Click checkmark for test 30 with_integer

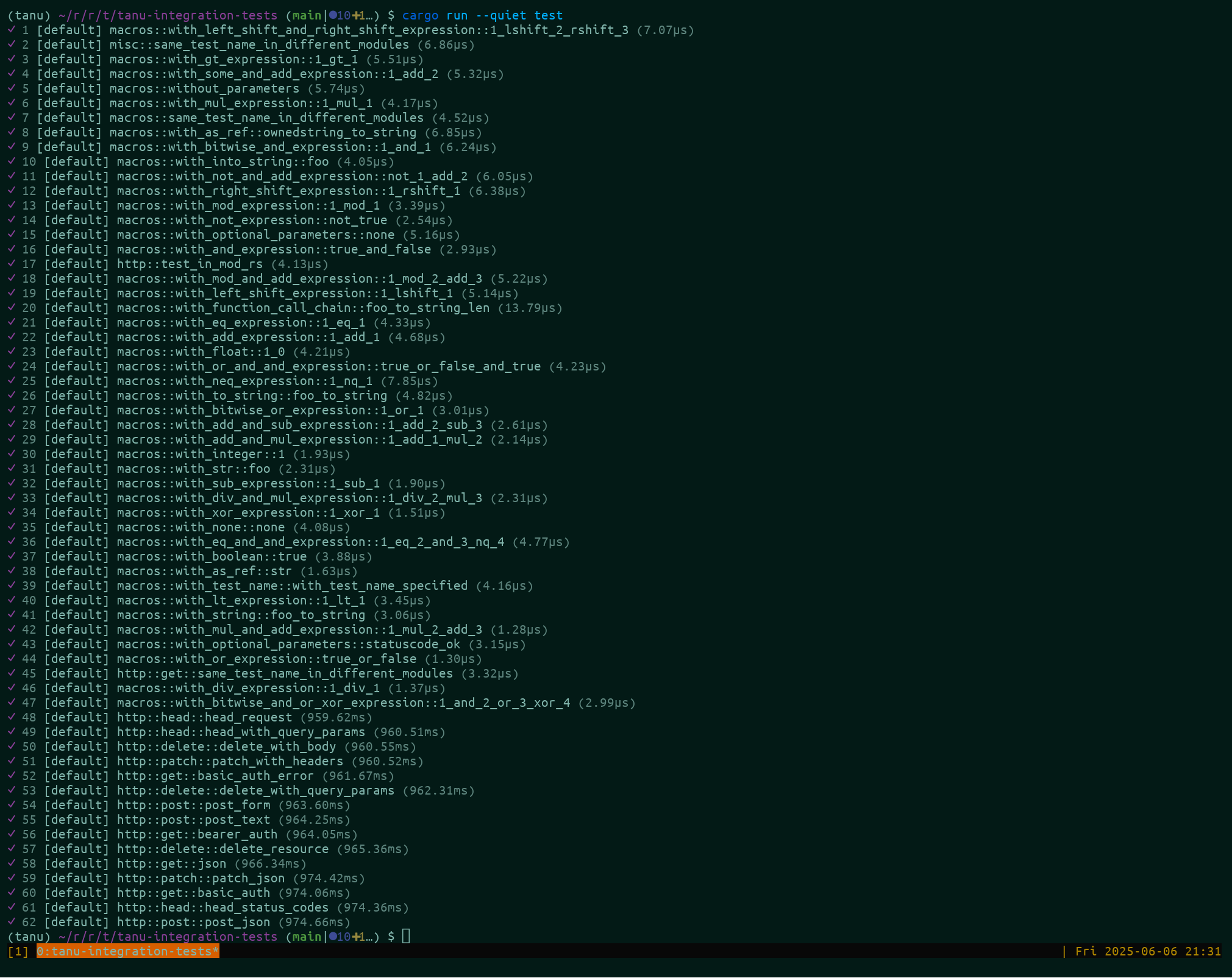point(12,453)
